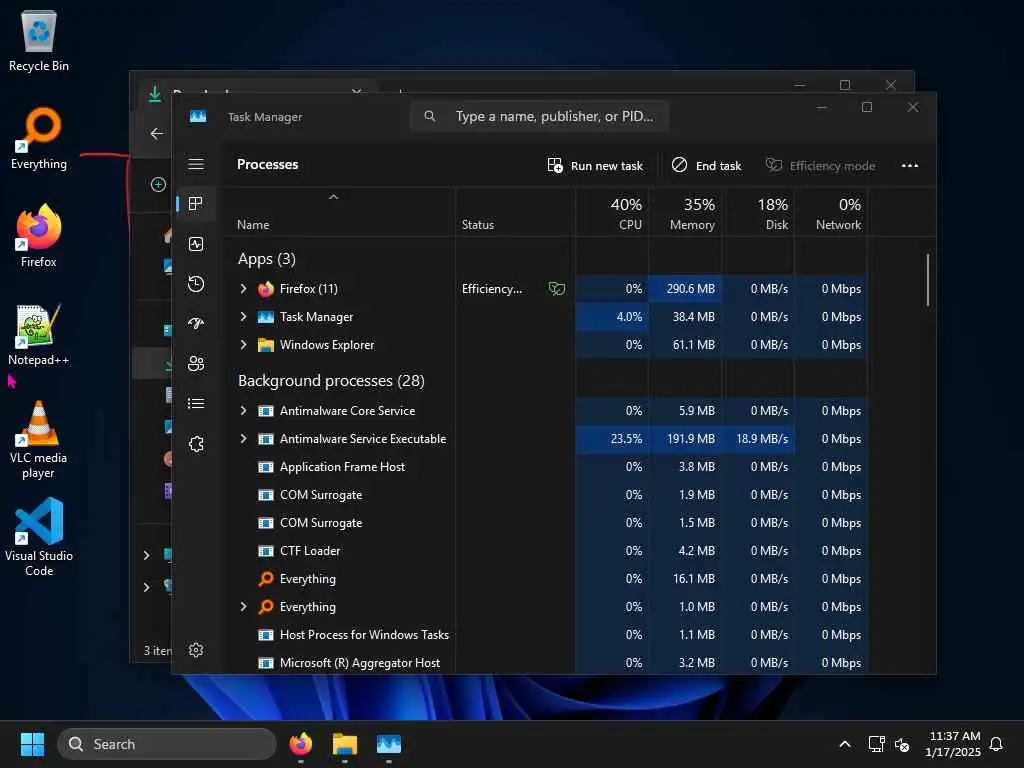Expand the Task Manager process row
Image resolution: width=1024 pixels, height=768 pixels.
coord(243,317)
